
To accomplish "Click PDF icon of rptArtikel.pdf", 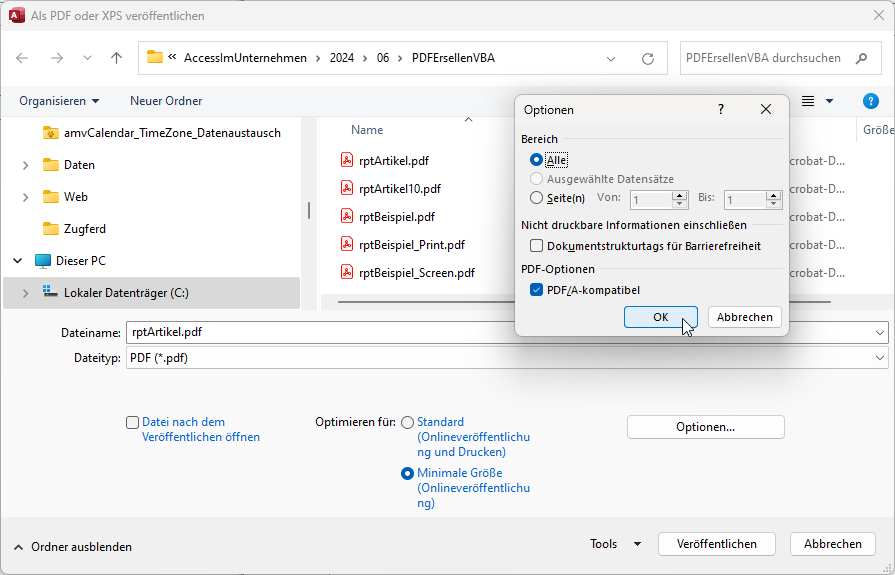I will point(346,160).
